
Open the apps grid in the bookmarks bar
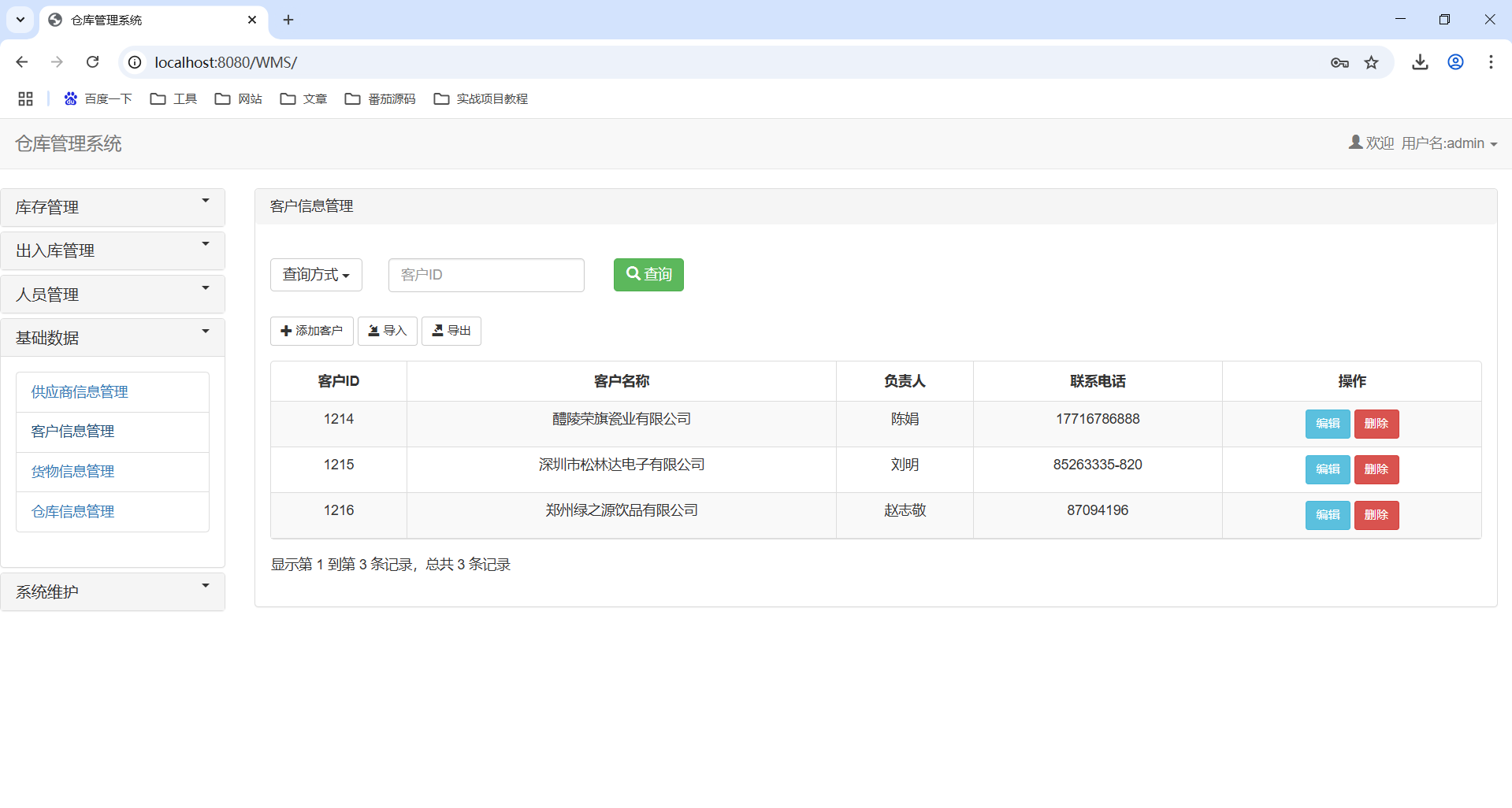coord(25,98)
